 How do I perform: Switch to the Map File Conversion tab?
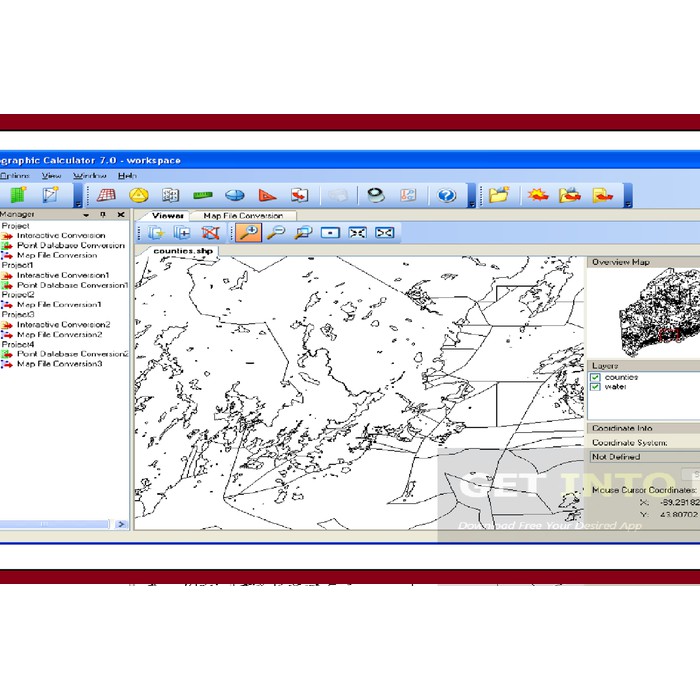point(243,216)
